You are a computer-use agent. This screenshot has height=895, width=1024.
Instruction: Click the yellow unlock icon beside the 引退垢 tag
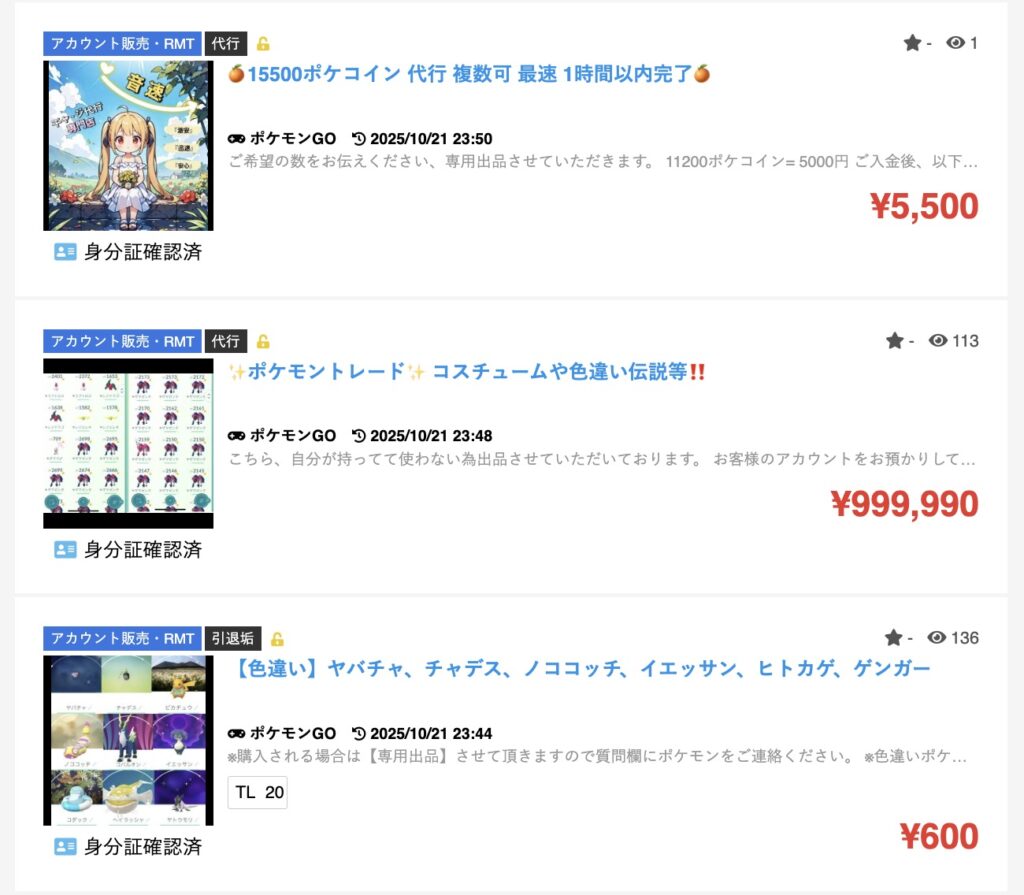pos(277,639)
